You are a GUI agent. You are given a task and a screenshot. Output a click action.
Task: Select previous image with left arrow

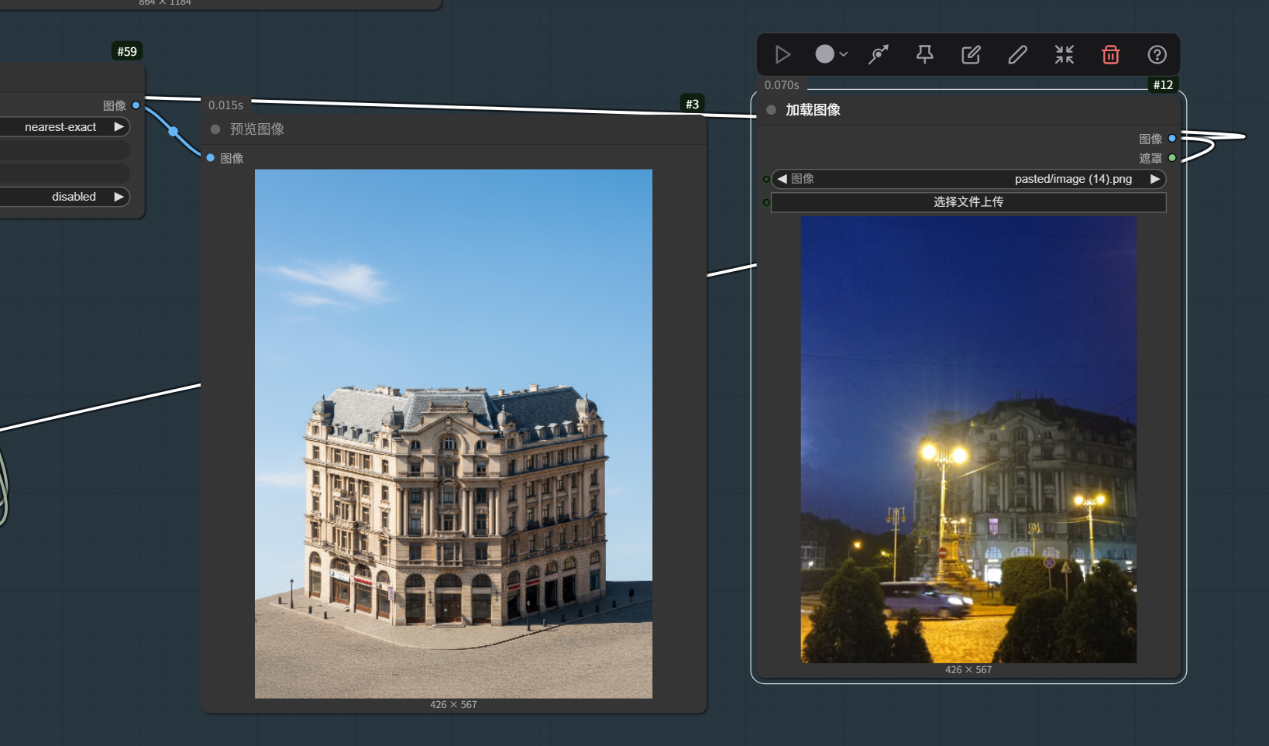tap(782, 179)
